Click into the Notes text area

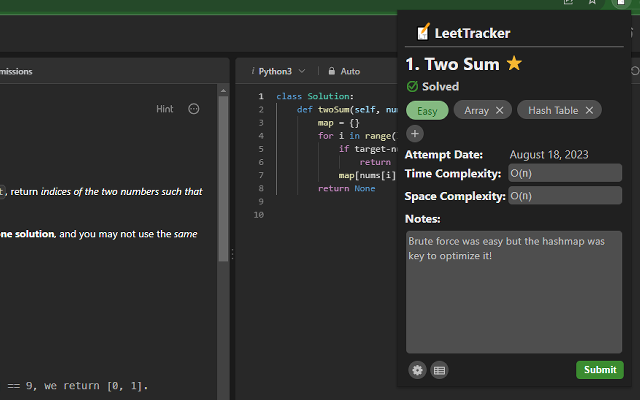514,292
